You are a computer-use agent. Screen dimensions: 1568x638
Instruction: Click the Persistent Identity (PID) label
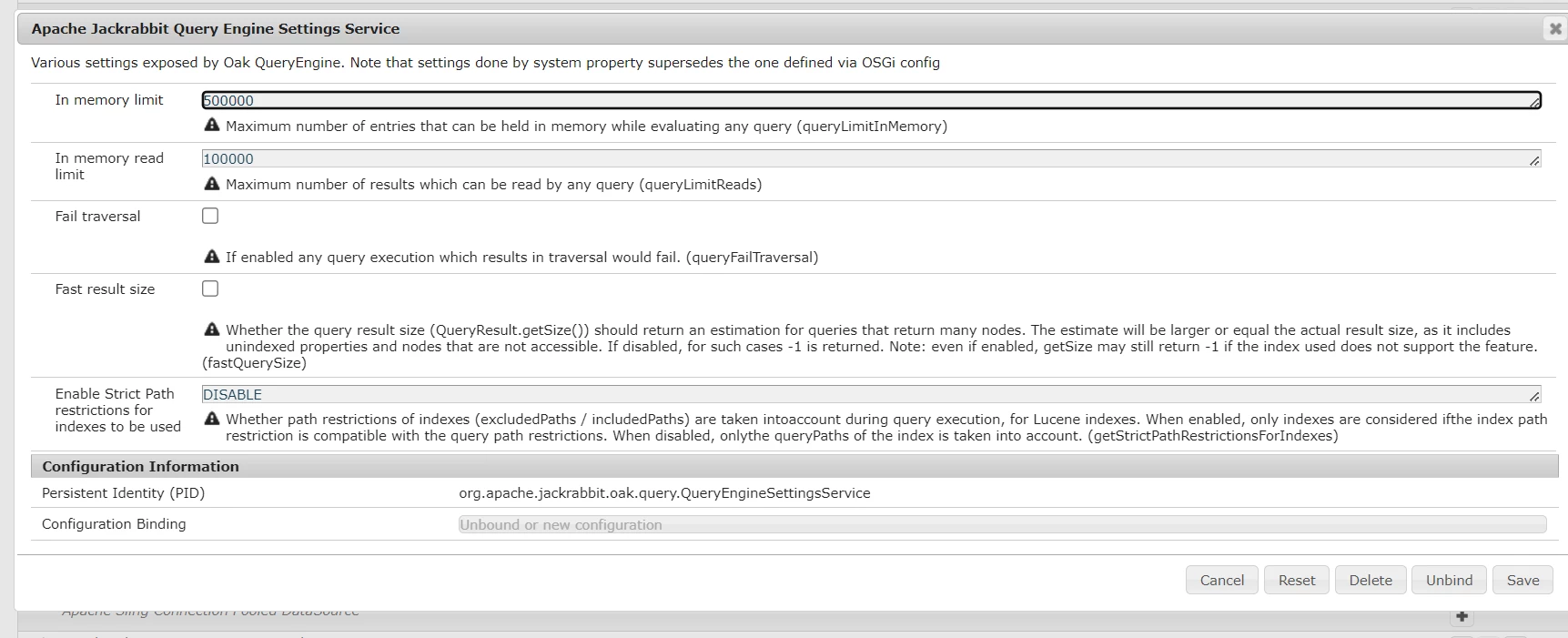[123, 493]
